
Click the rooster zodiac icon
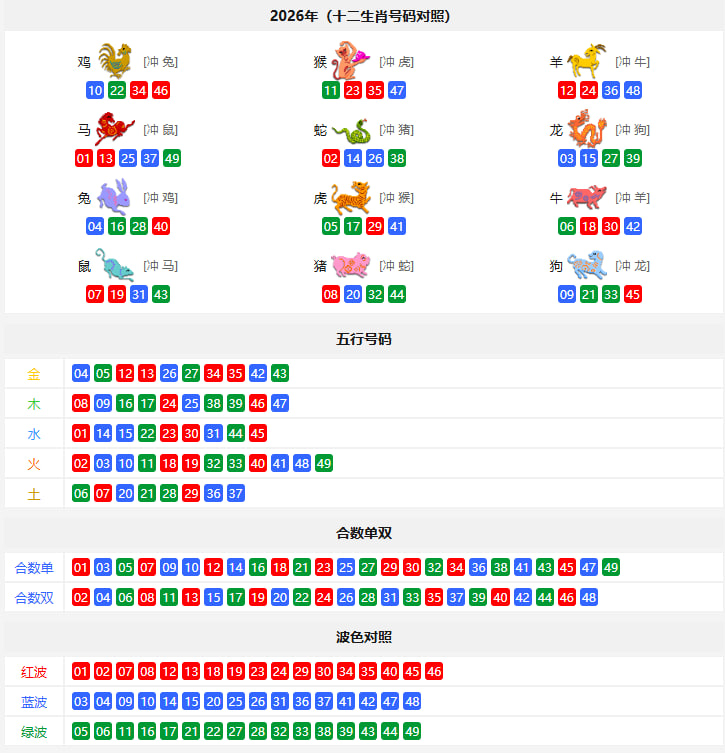point(115,61)
